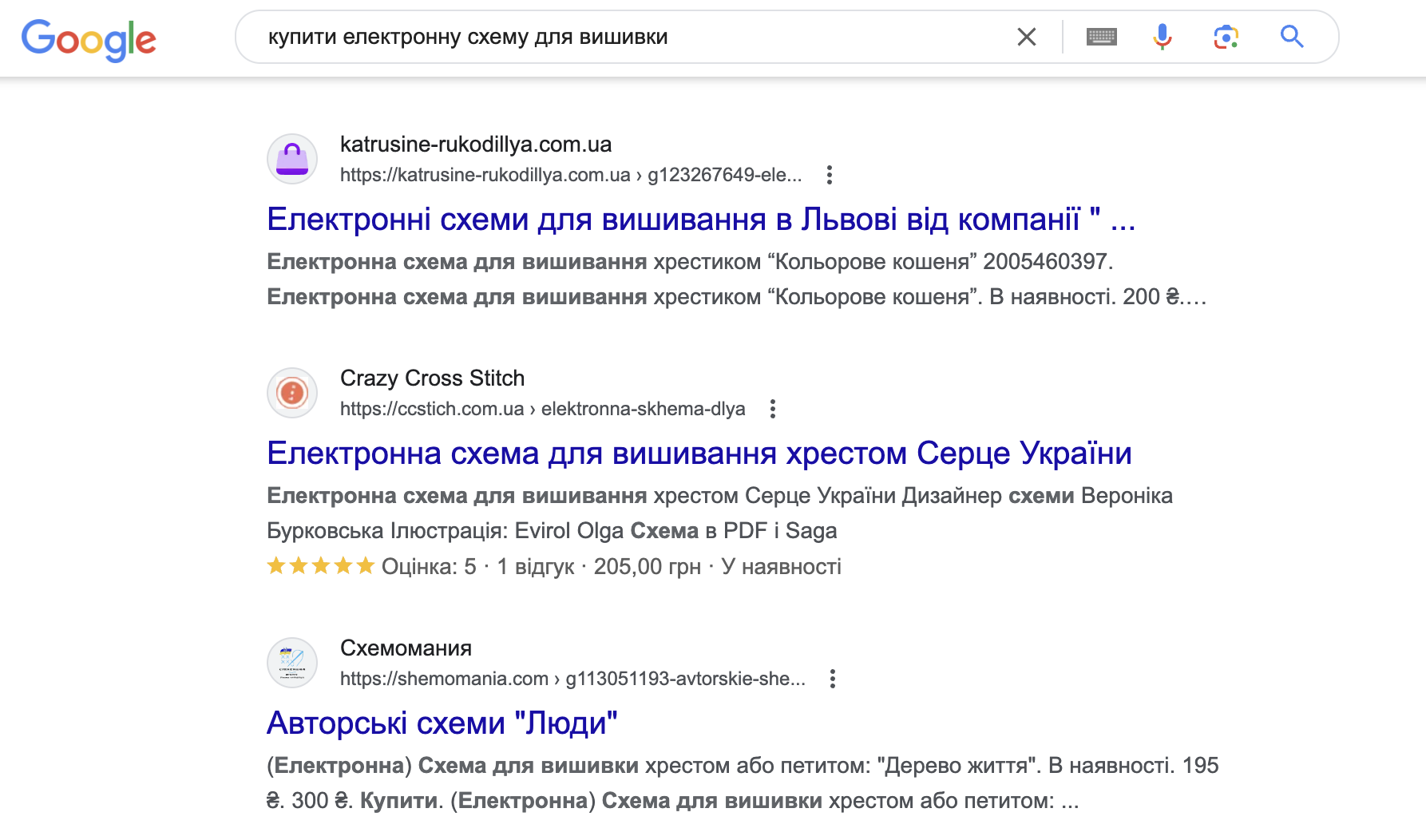Click the Схемомания site favicon
1426x840 pixels.
[x=292, y=663]
